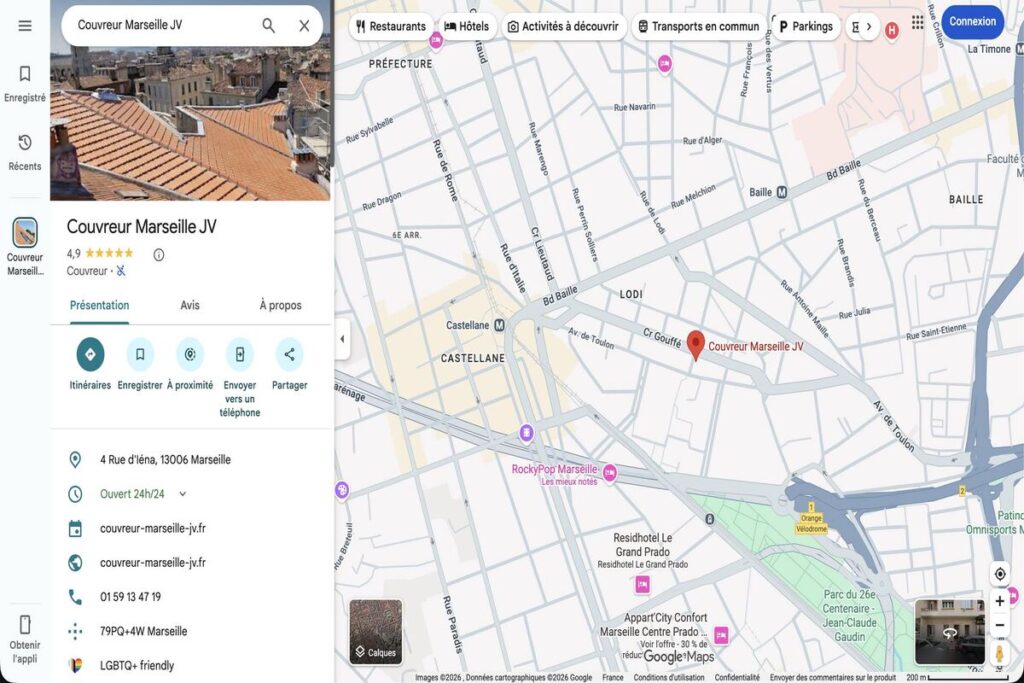Click Obtenir l'appli phone icon
This screenshot has width=1024, height=683.
point(25,625)
